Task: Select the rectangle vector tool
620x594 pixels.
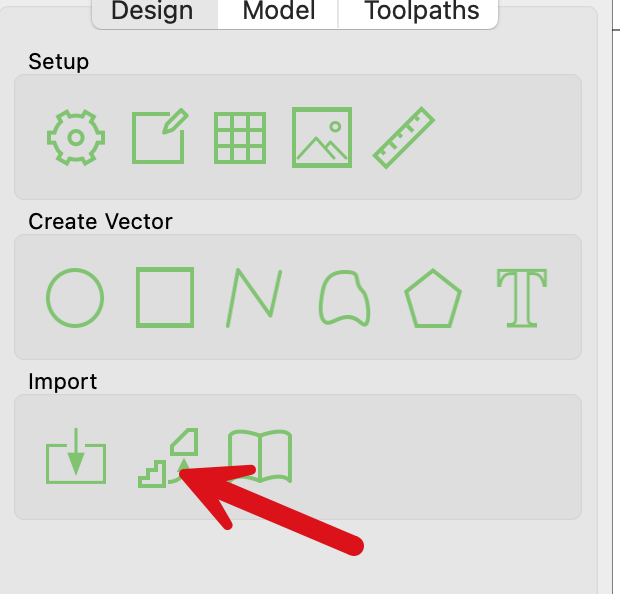Action: click(165, 297)
